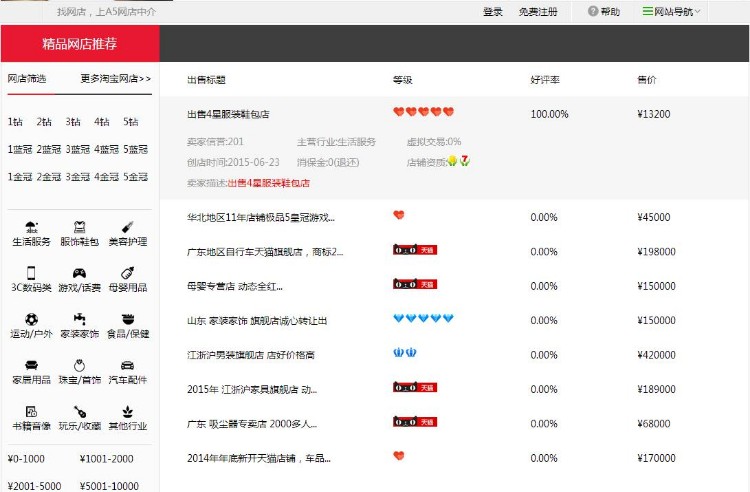750x492 pixels.
Task: Filter by 5金冠 level
Action: 135,176
